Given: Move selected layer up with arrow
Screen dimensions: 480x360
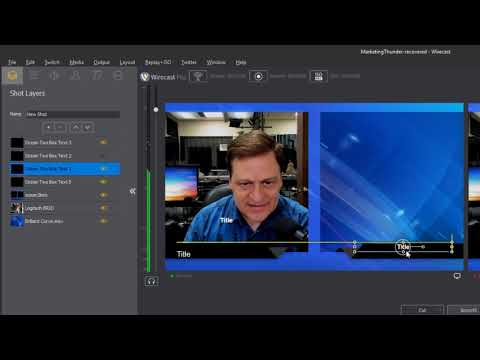Looking at the screenshot, I should (76, 127).
